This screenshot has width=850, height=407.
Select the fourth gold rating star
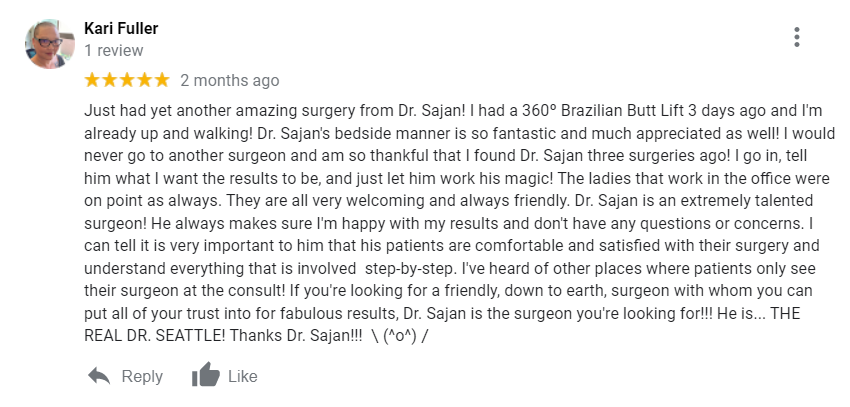coord(144,80)
